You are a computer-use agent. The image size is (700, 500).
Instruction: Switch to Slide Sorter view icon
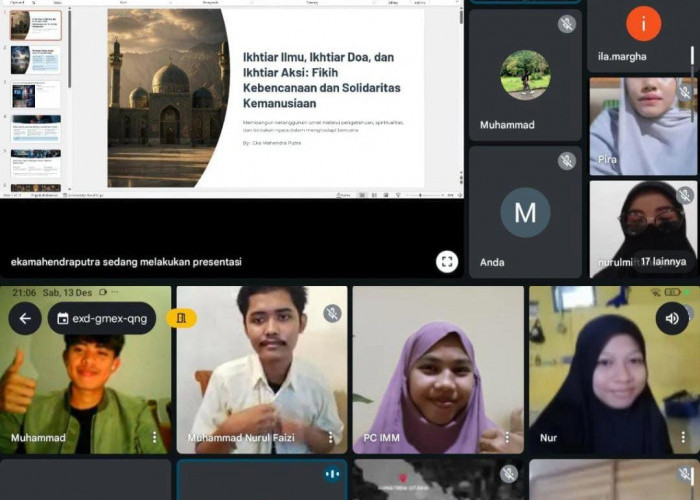pyautogui.click(x=374, y=195)
